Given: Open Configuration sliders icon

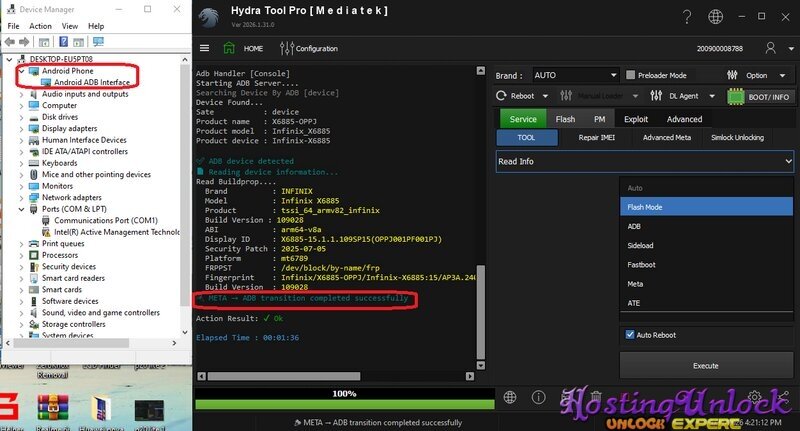Looking at the screenshot, I should (287, 48).
